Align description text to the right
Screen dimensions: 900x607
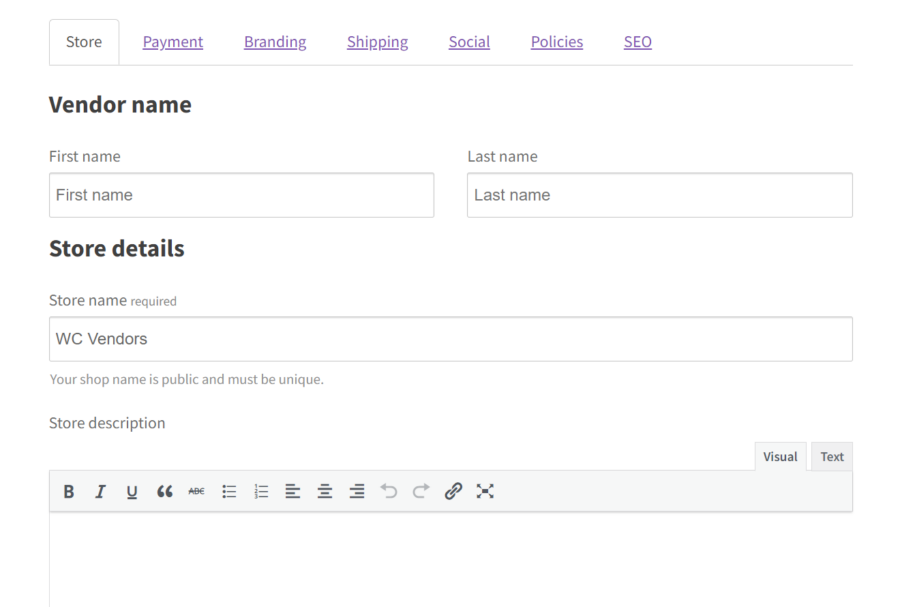[357, 491]
